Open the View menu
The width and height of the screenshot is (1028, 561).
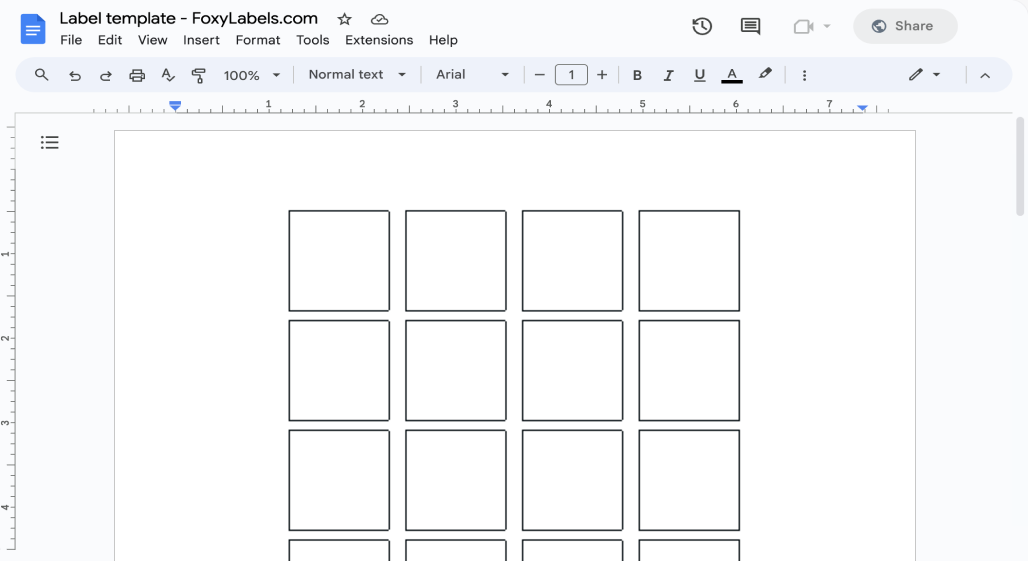(152, 40)
